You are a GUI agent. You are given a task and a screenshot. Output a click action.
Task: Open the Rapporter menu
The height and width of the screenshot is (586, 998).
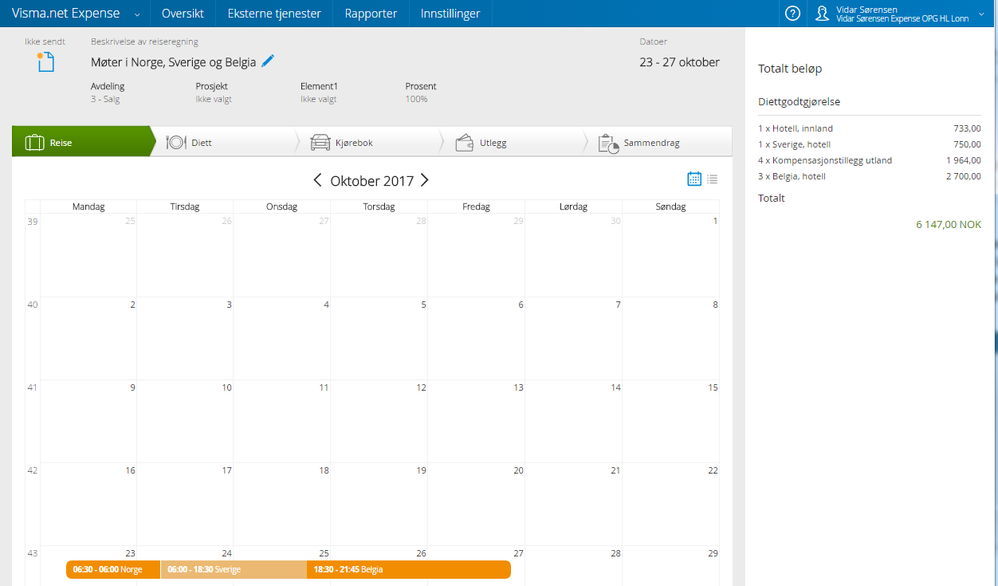(370, 13)
